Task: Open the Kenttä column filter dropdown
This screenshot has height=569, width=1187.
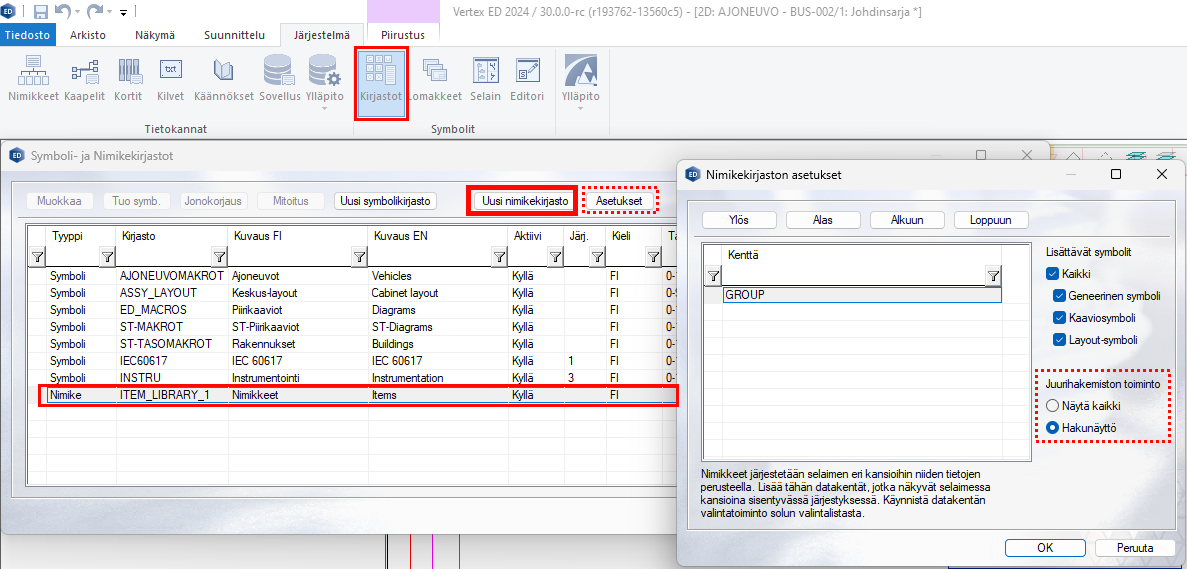Action: point(993,276)
